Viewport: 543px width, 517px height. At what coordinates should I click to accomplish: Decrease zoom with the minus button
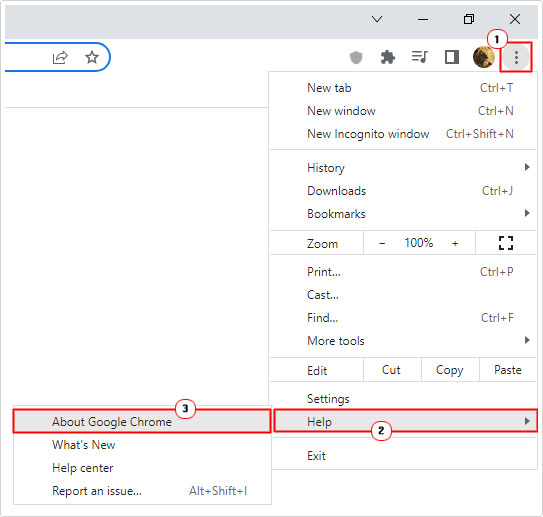click(x=382, y=243)
